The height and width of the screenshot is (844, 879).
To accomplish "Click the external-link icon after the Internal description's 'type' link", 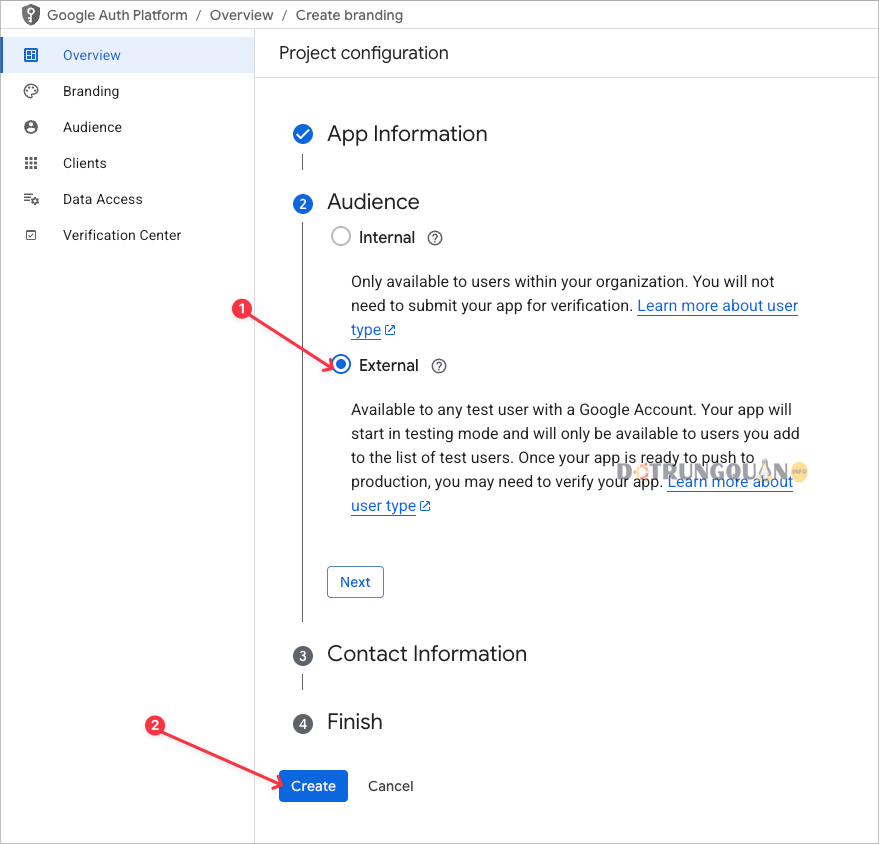I will 390,330.
